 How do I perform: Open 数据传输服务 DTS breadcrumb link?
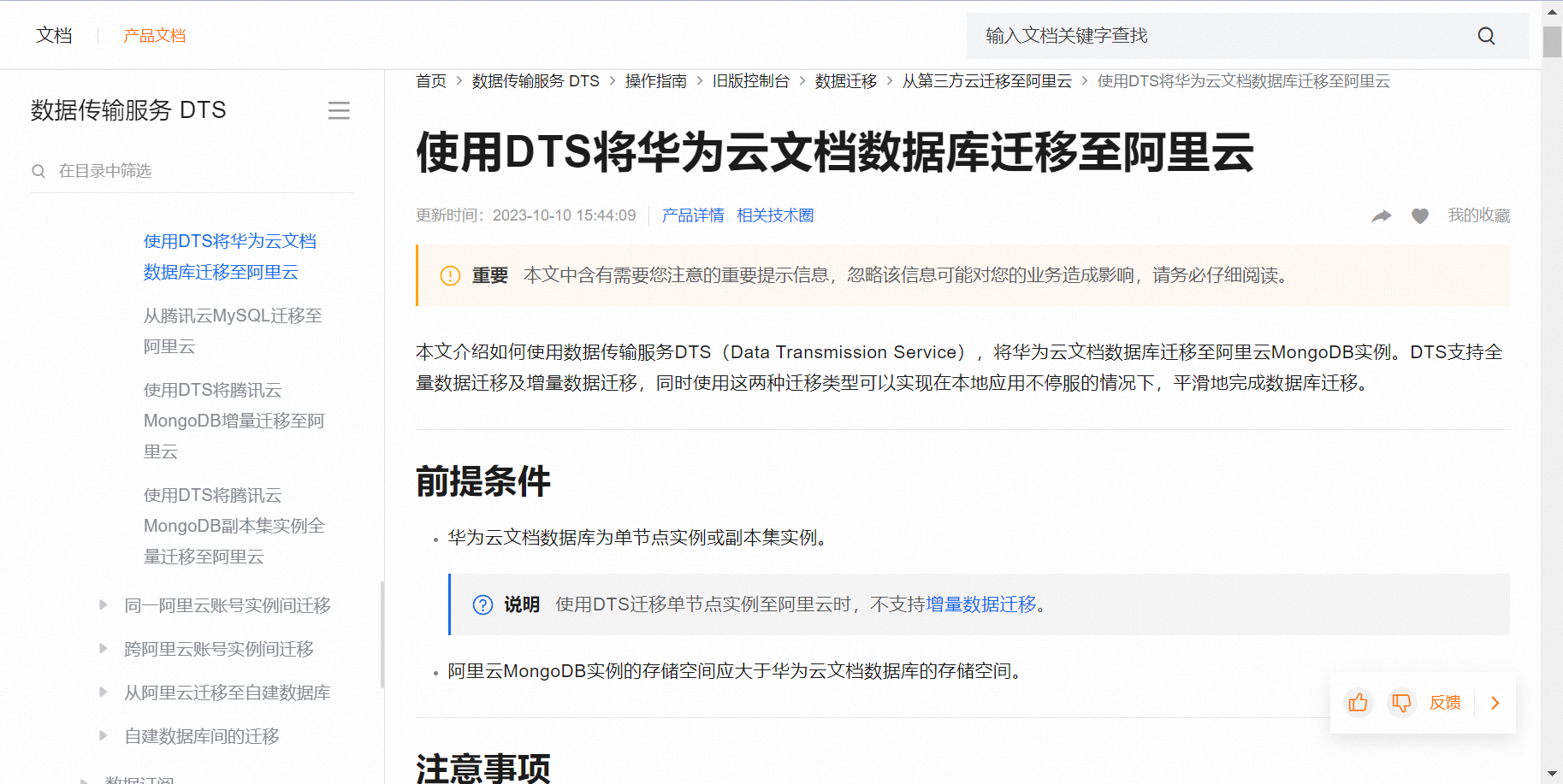[536, 81]
